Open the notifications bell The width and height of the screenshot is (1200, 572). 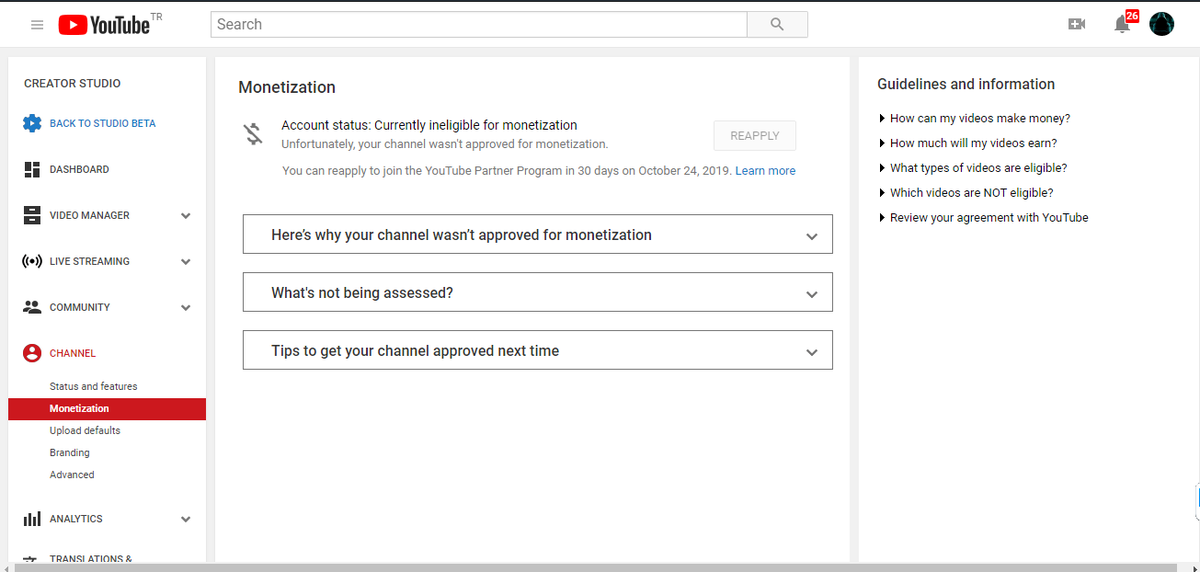pos(1122,24)
